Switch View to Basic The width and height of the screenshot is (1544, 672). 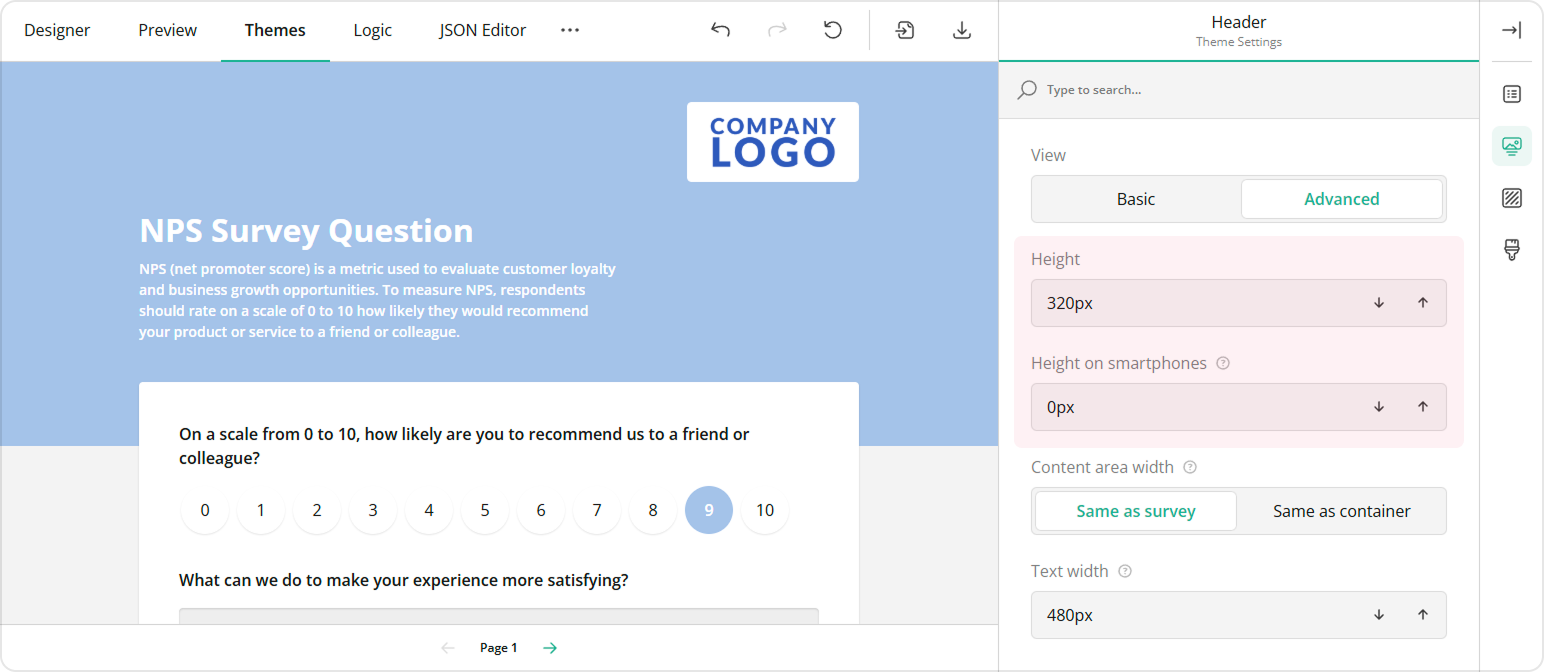pos(1135,198)
